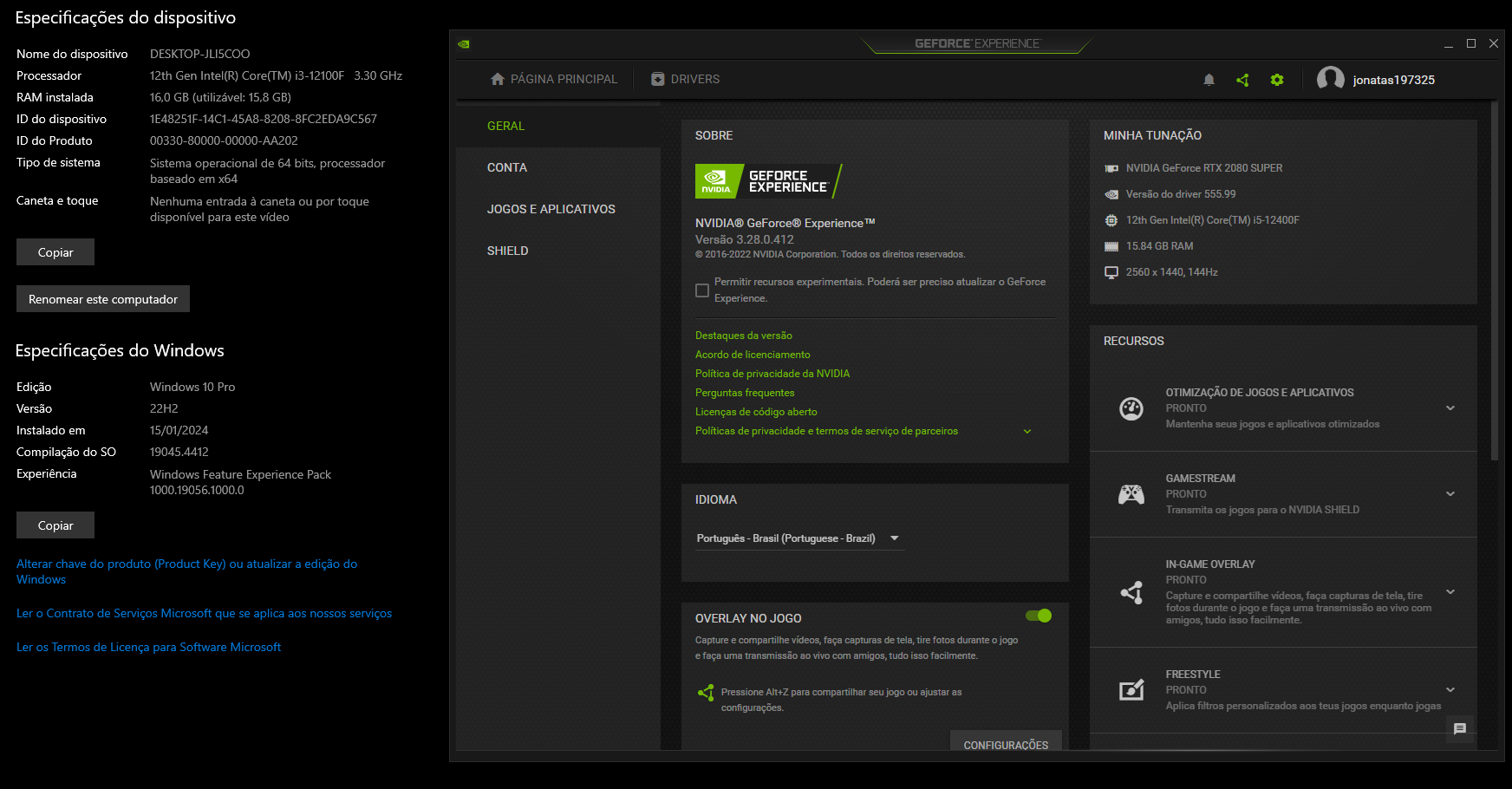This screenshot has height=789, width=1512.
Task: Click the CPU icon beside i5-12400F
Action: pyautogui.click(x=1111, y=220)
